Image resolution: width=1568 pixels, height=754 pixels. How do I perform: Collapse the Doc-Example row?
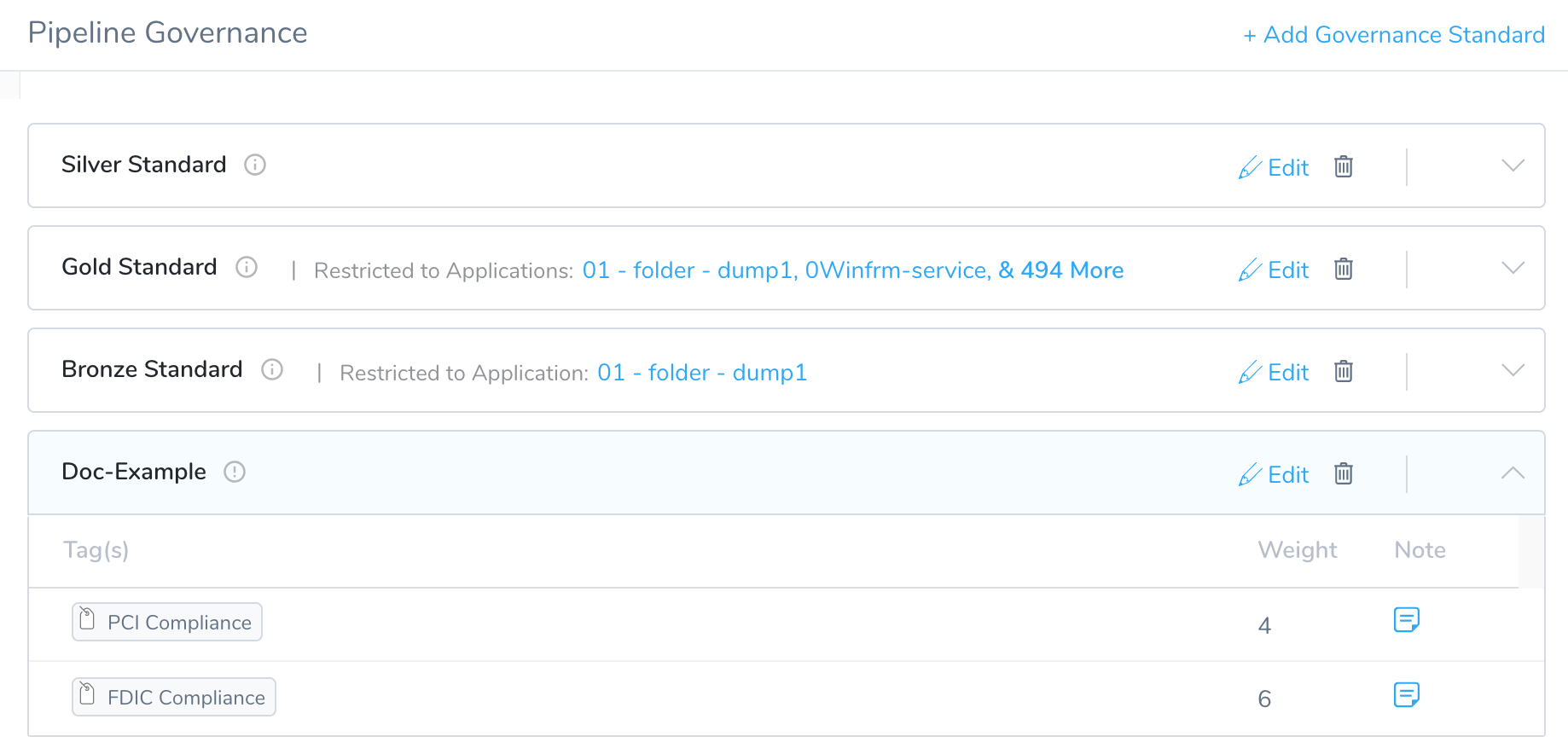1513,473
